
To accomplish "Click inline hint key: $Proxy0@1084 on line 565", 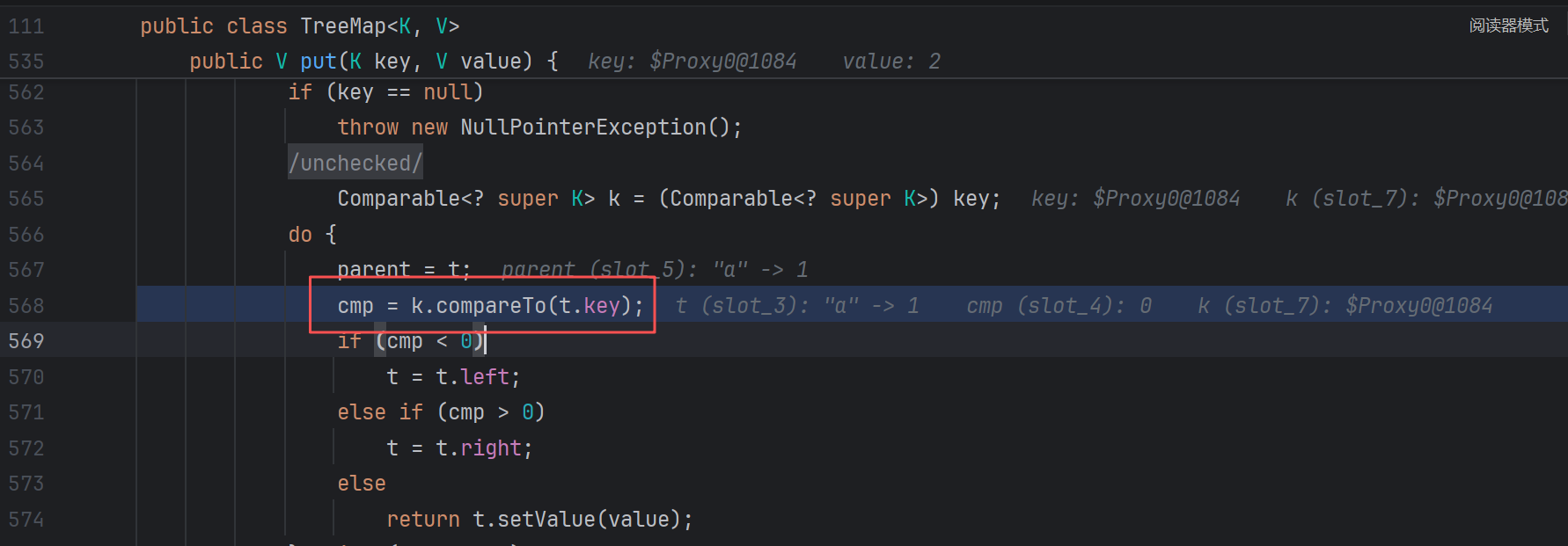I will click(1135, 199).
